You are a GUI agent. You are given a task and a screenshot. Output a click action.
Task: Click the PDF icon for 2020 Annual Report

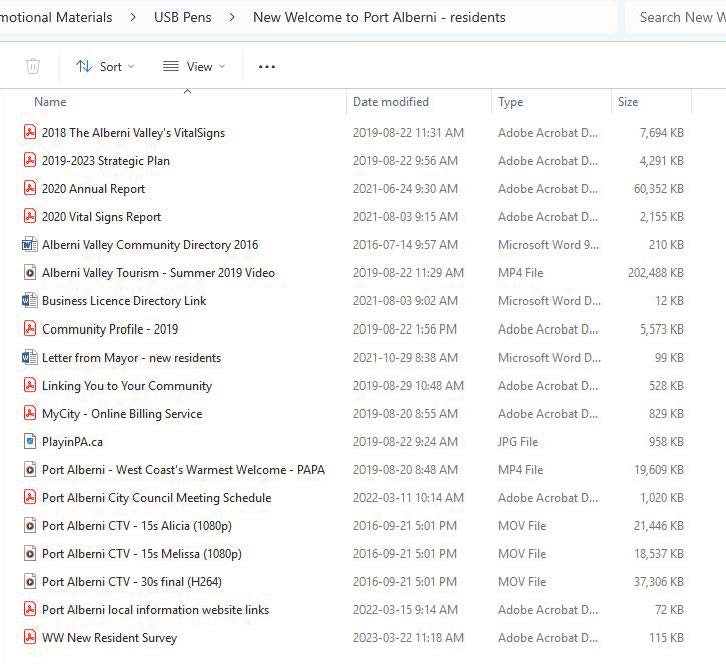coord(30,189)
